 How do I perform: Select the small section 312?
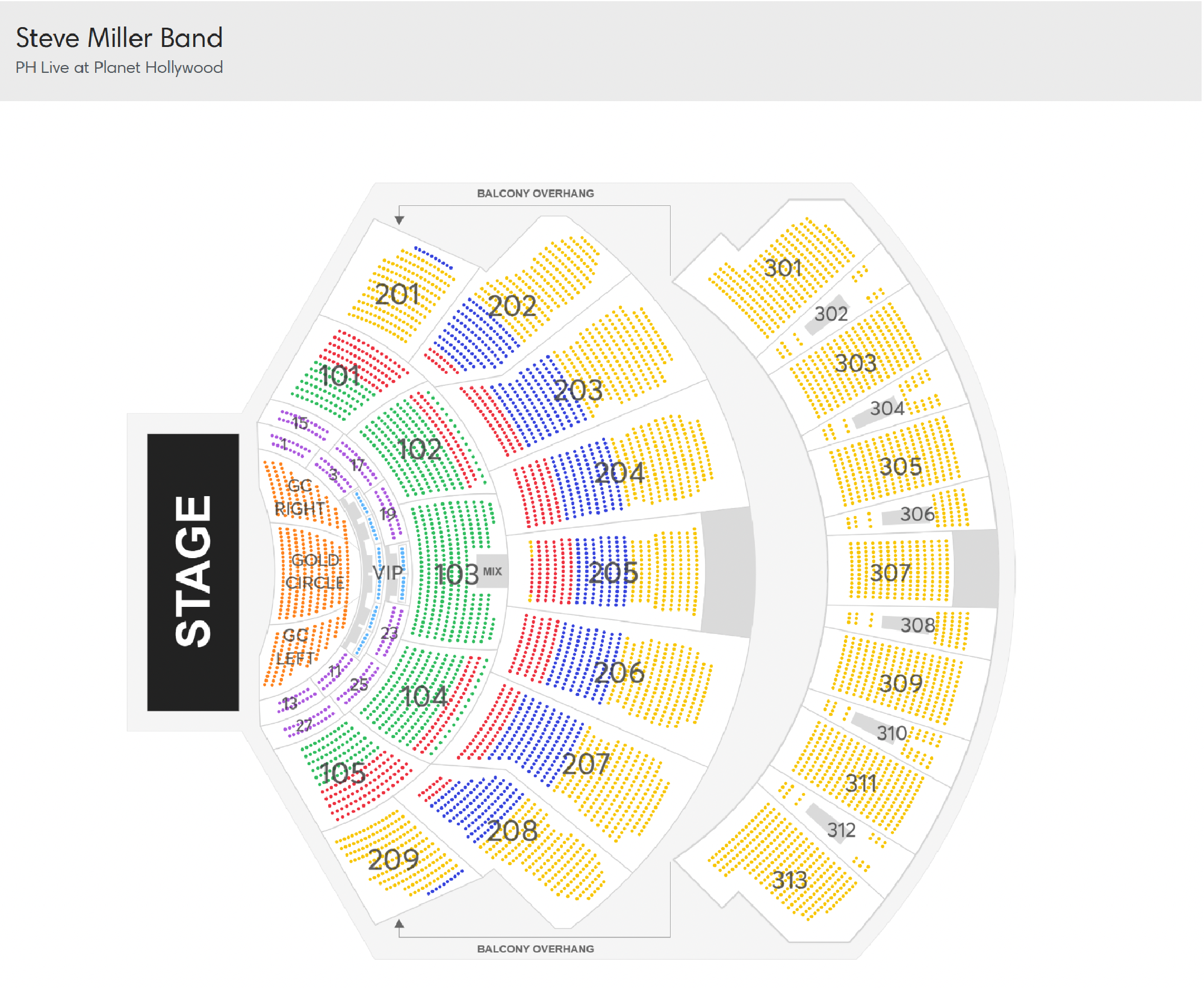(840, 830)
